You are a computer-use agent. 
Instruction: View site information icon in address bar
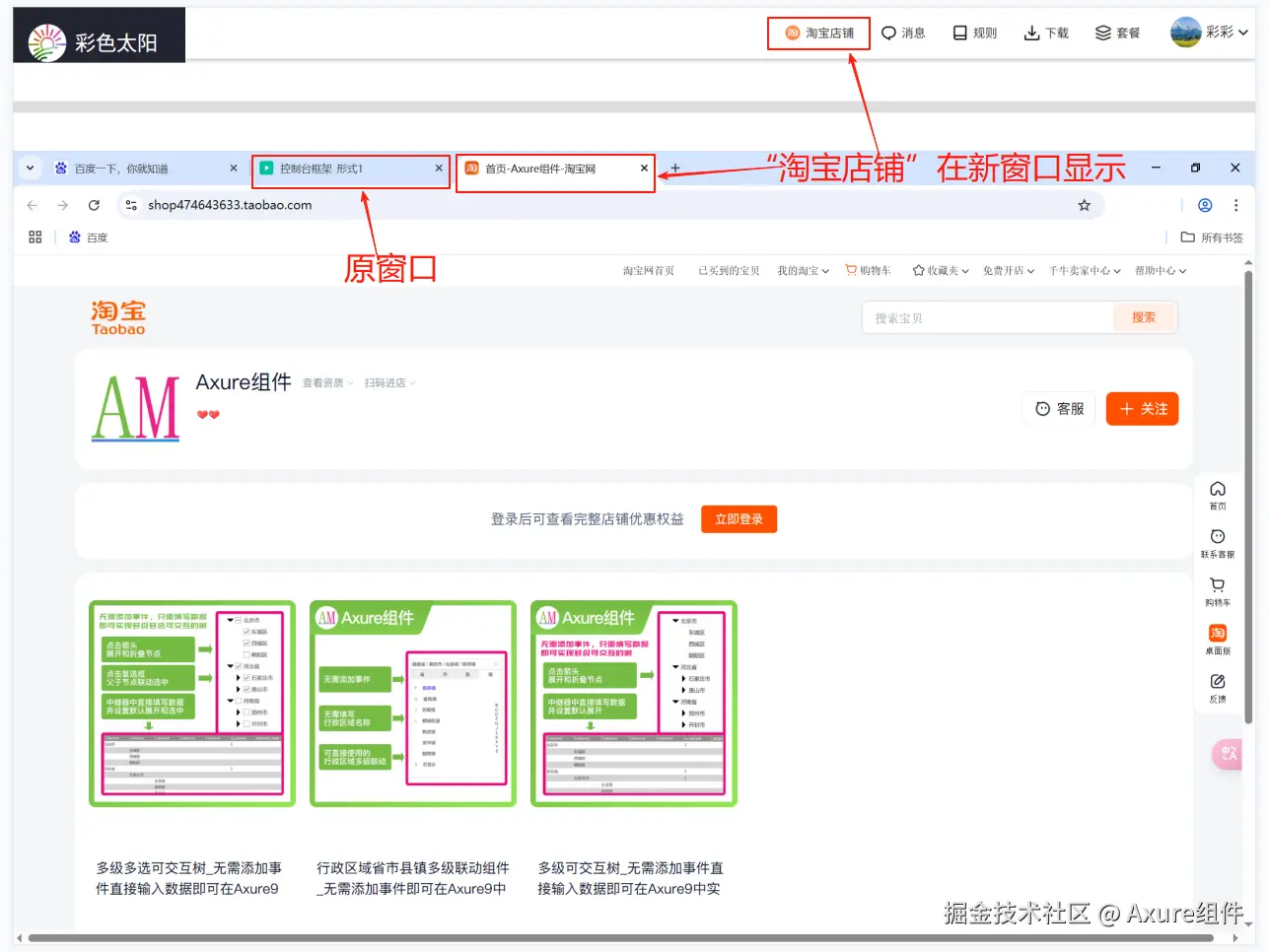tap(130, 205)
